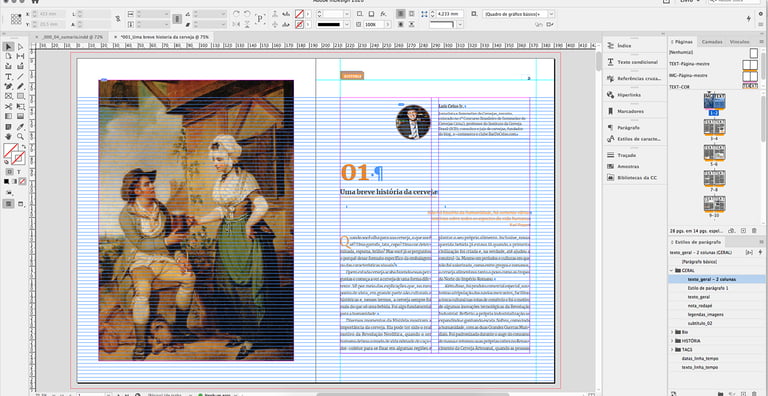Expand the HISTÓRIA style group

(672, 341)
